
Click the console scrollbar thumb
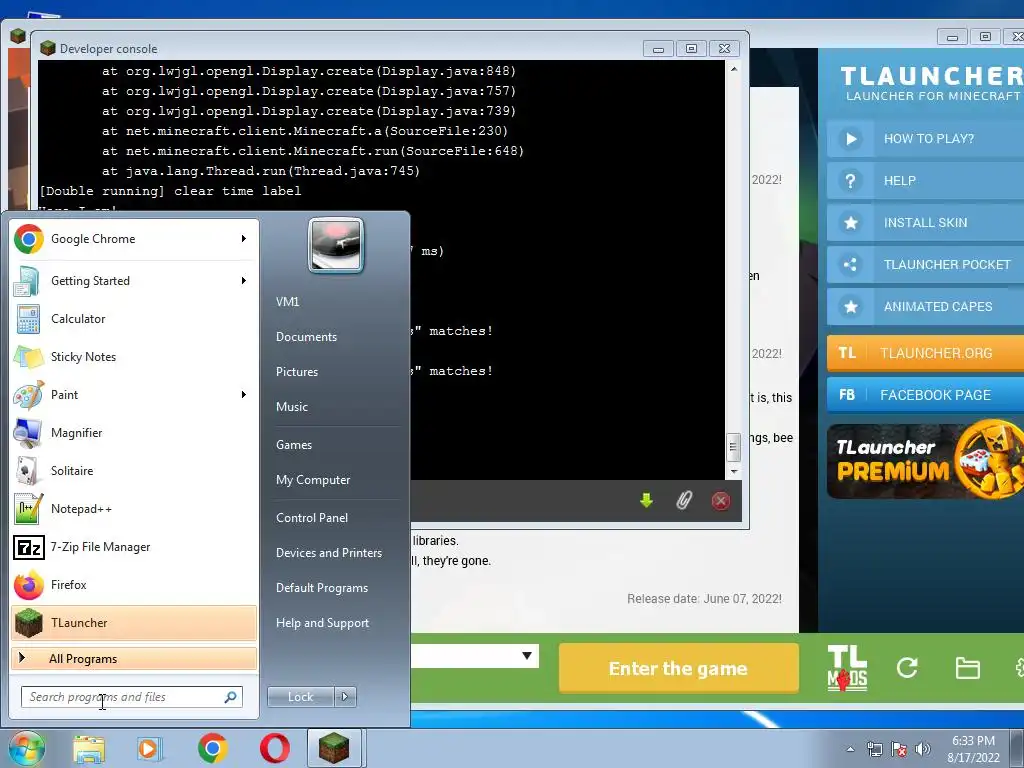point(733,447)
